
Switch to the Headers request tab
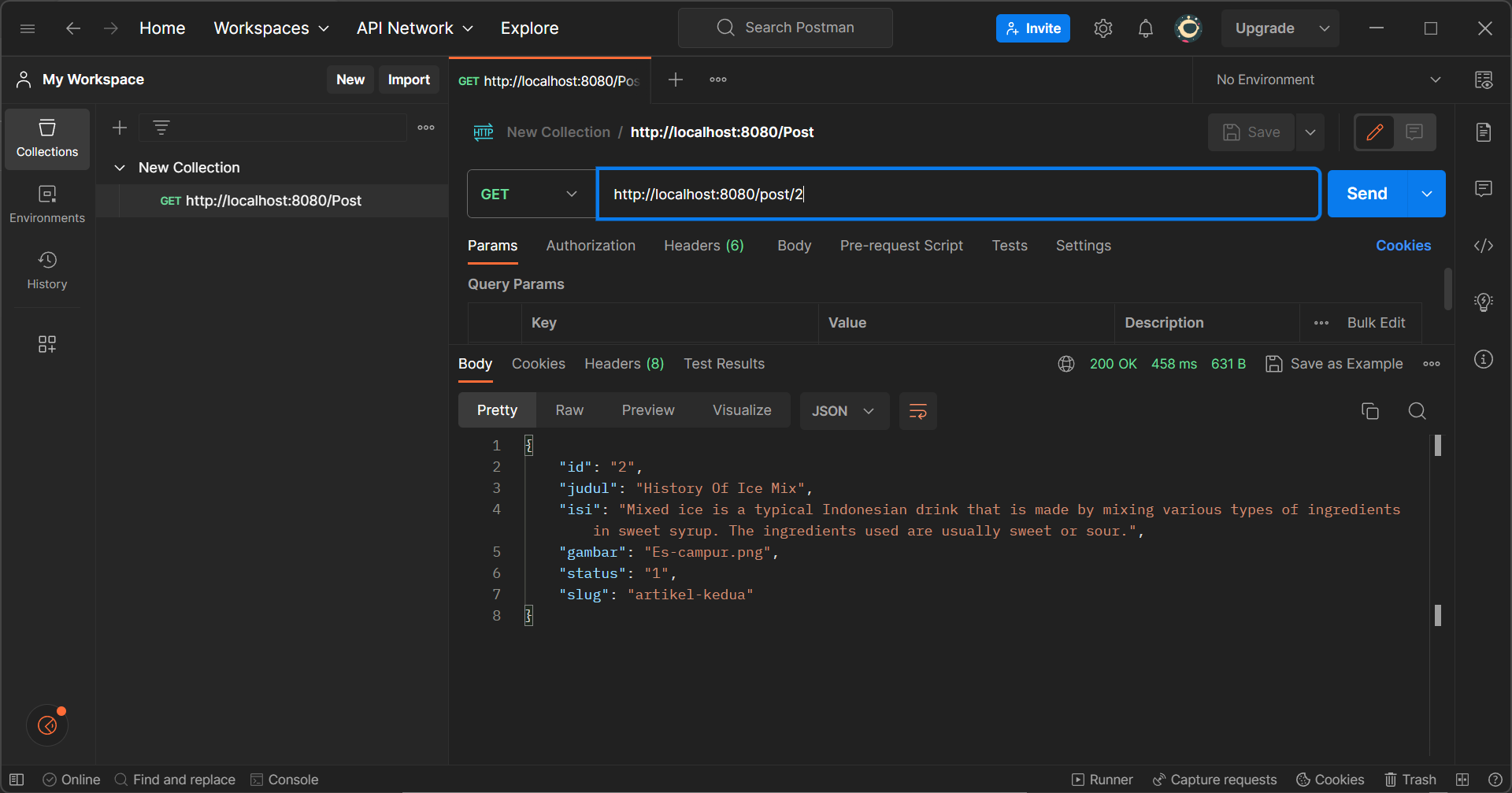click(x=703, y=246)
